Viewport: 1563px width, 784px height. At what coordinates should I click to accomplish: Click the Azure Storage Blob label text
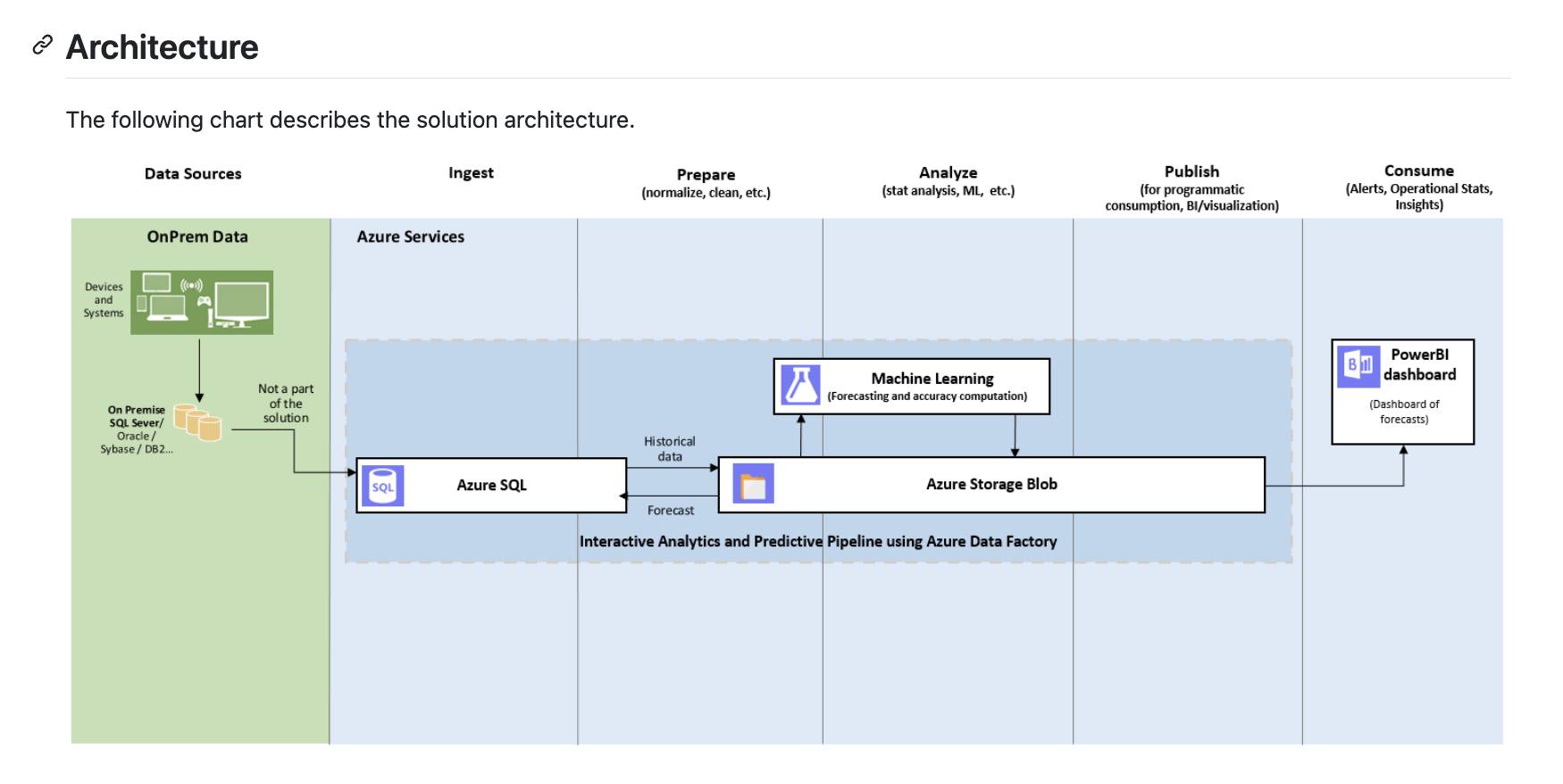[x=991, y=484]
